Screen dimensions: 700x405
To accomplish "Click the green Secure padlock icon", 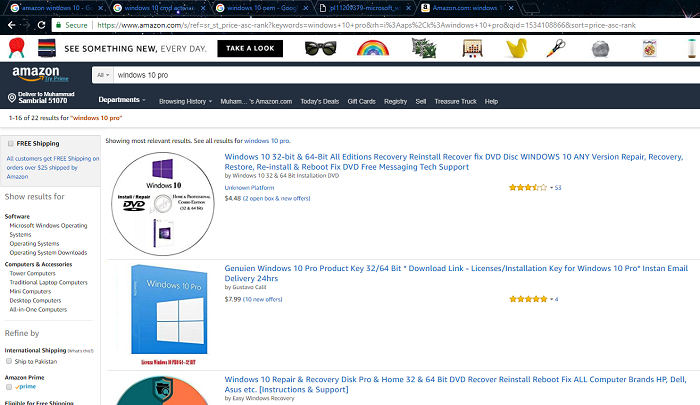I will [58, 25].
